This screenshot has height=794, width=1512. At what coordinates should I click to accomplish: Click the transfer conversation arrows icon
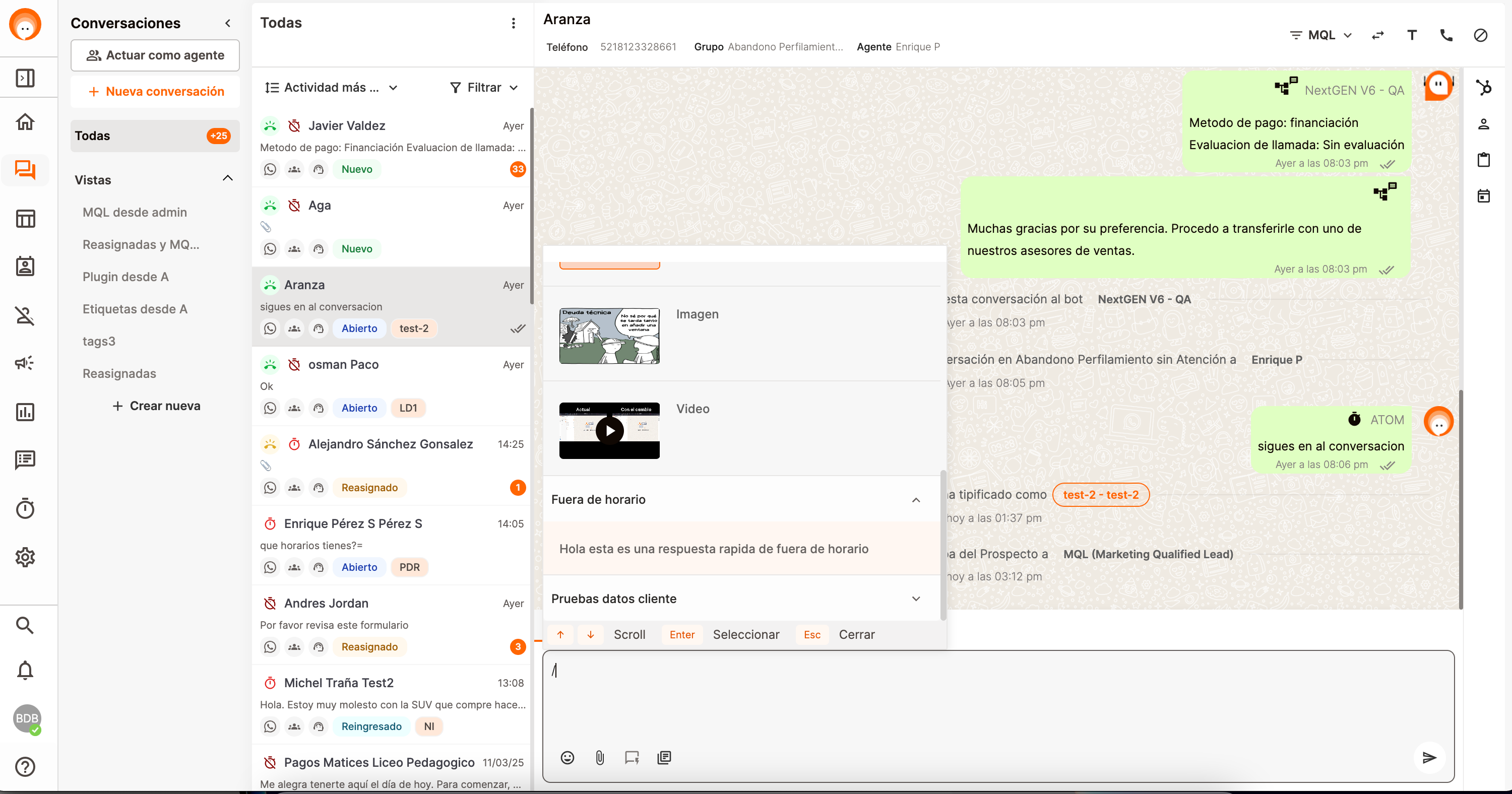pos(1377,35)
